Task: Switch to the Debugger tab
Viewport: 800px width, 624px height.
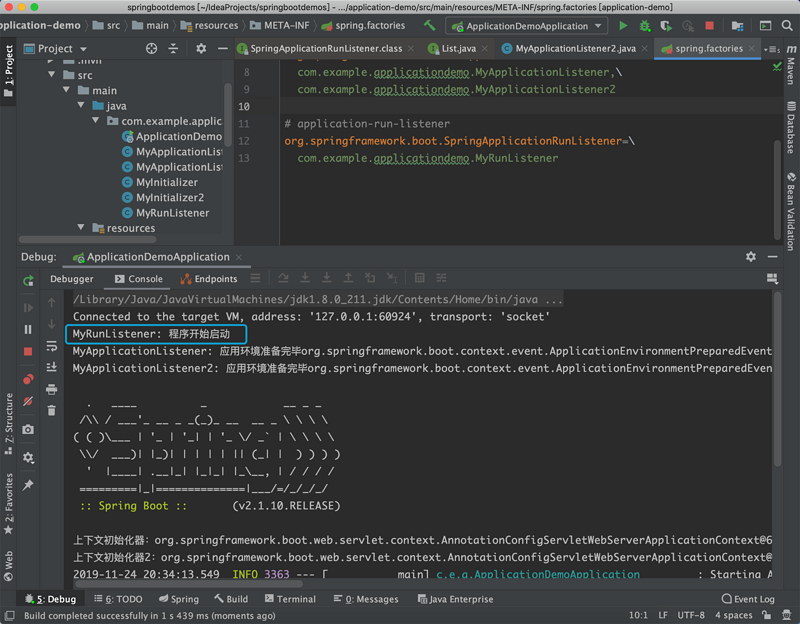Action: (x=71, y=278)
